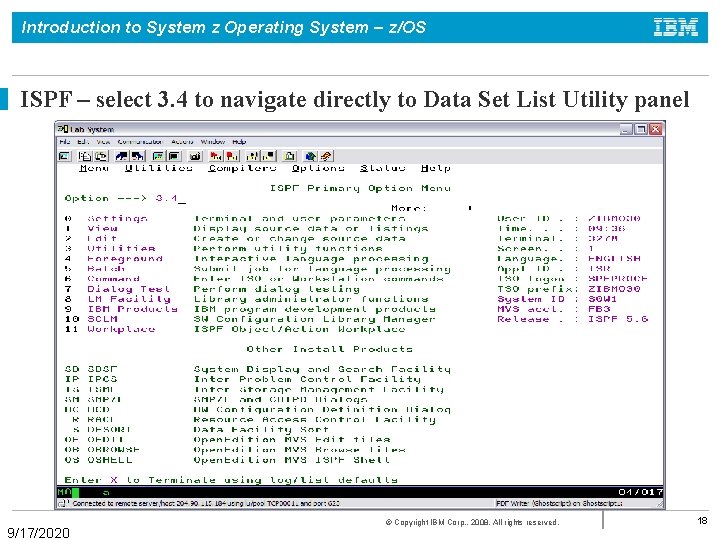Select option 5 Batch
The image size is (720, 540).
click(106, 269)
